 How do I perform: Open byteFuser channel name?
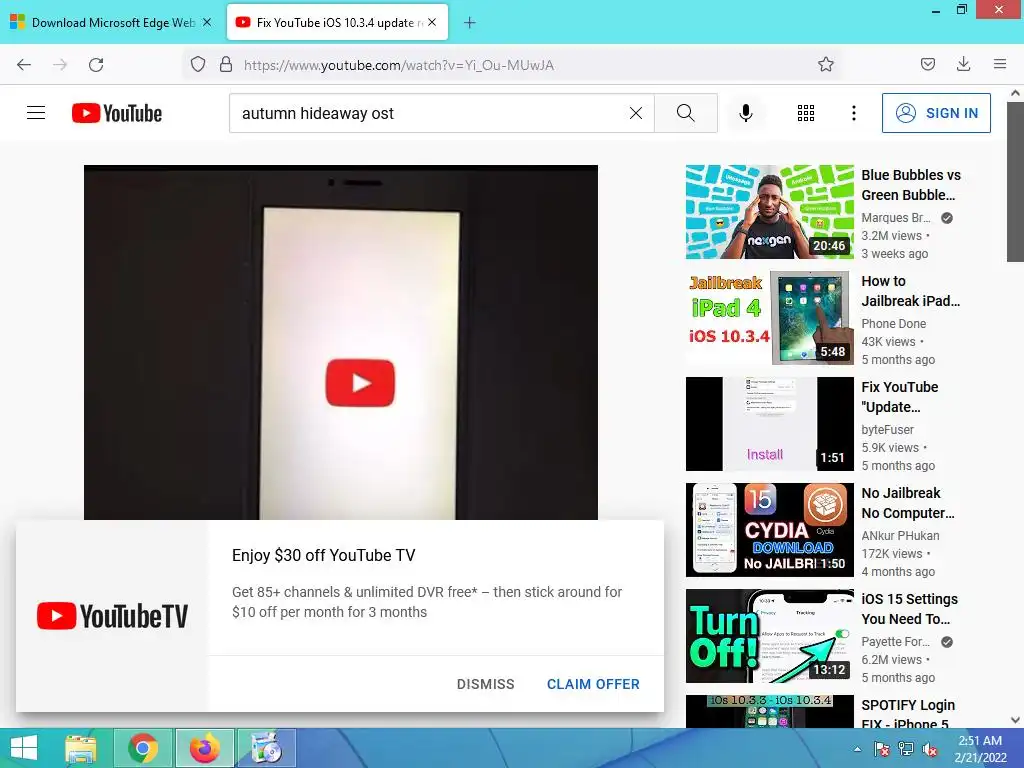tap(888, 430)
